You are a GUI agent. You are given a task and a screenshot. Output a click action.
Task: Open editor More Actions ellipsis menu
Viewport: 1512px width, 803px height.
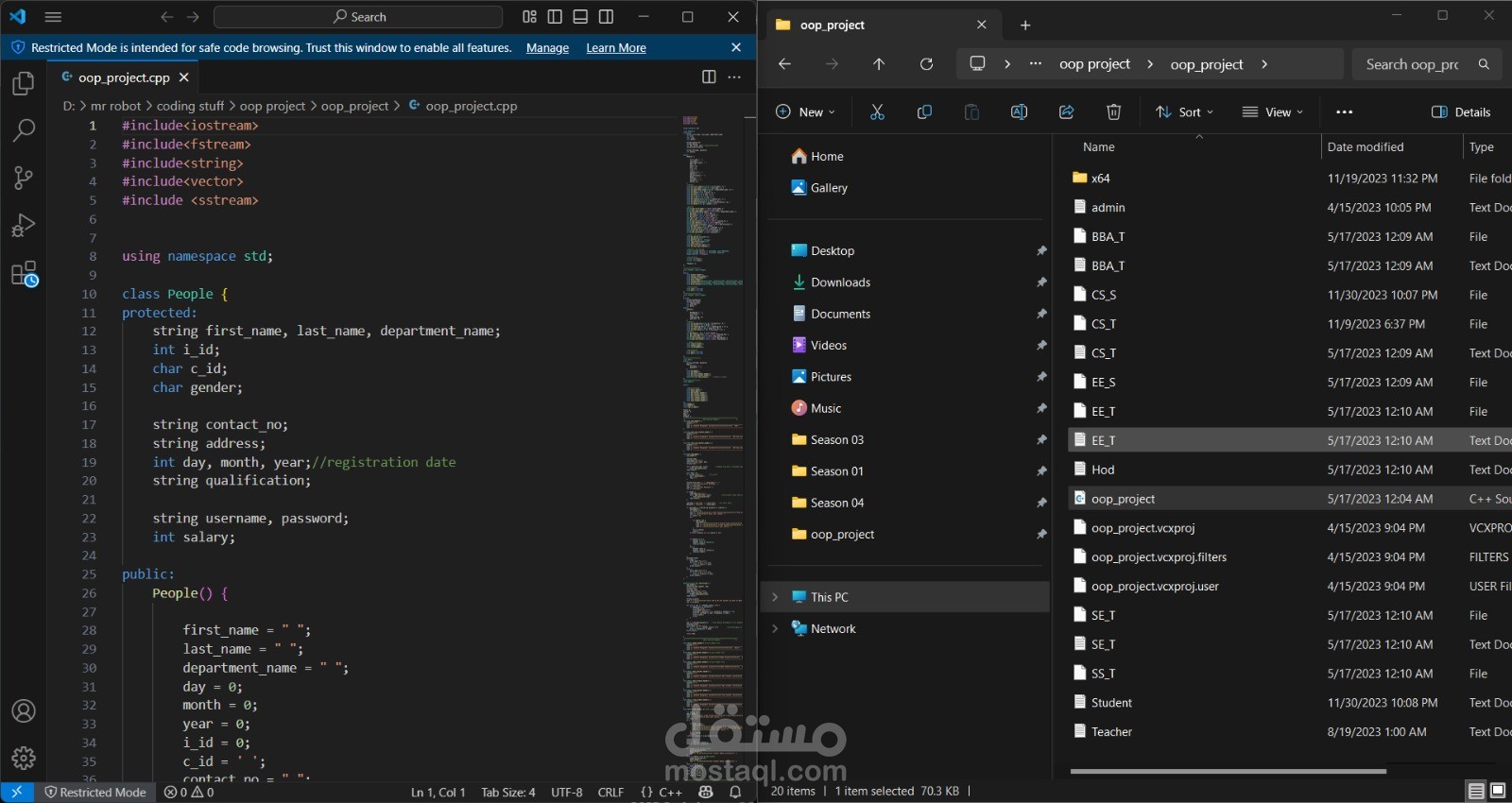(734, 77)
